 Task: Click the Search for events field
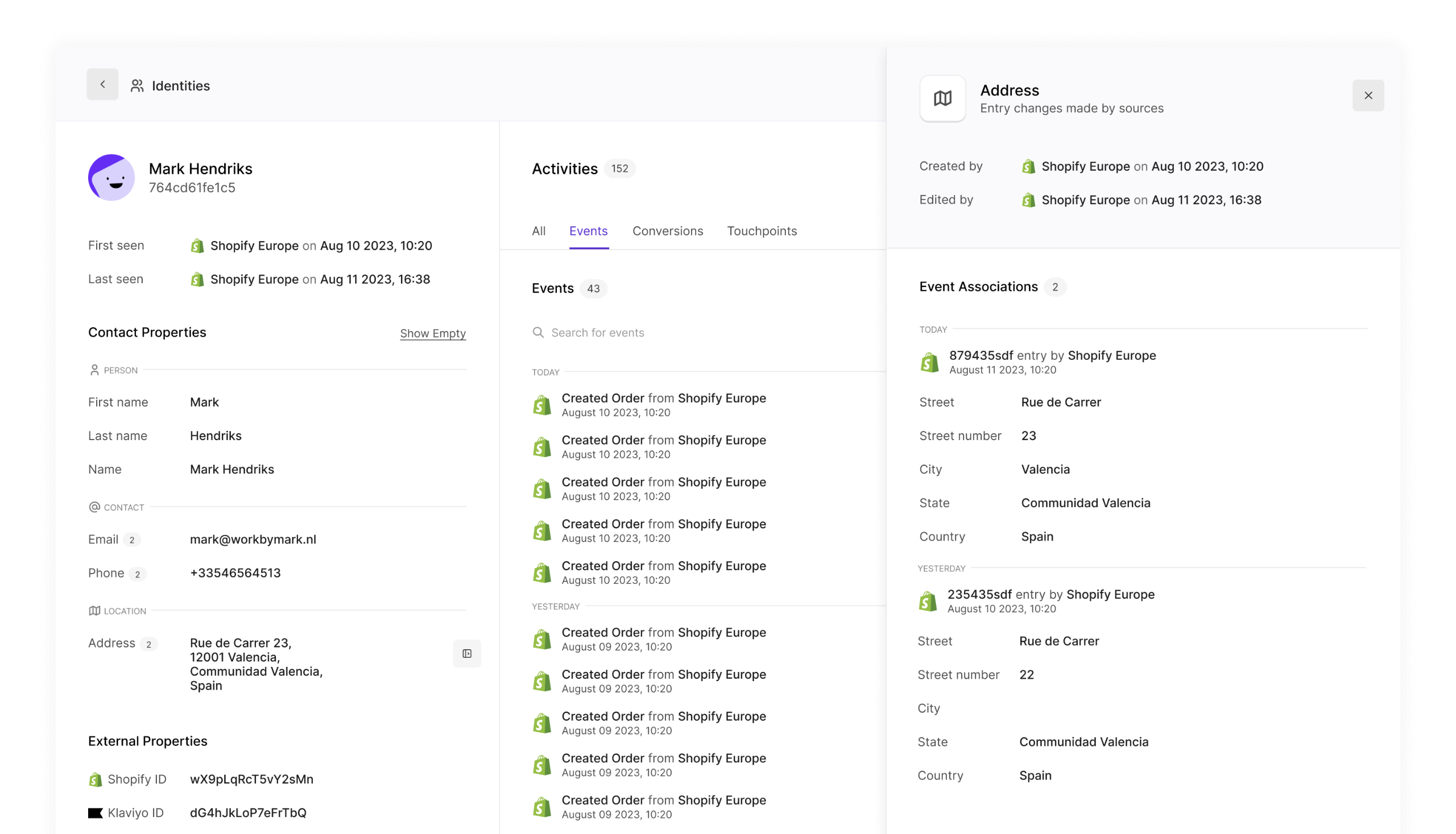(x=597, y=333)
